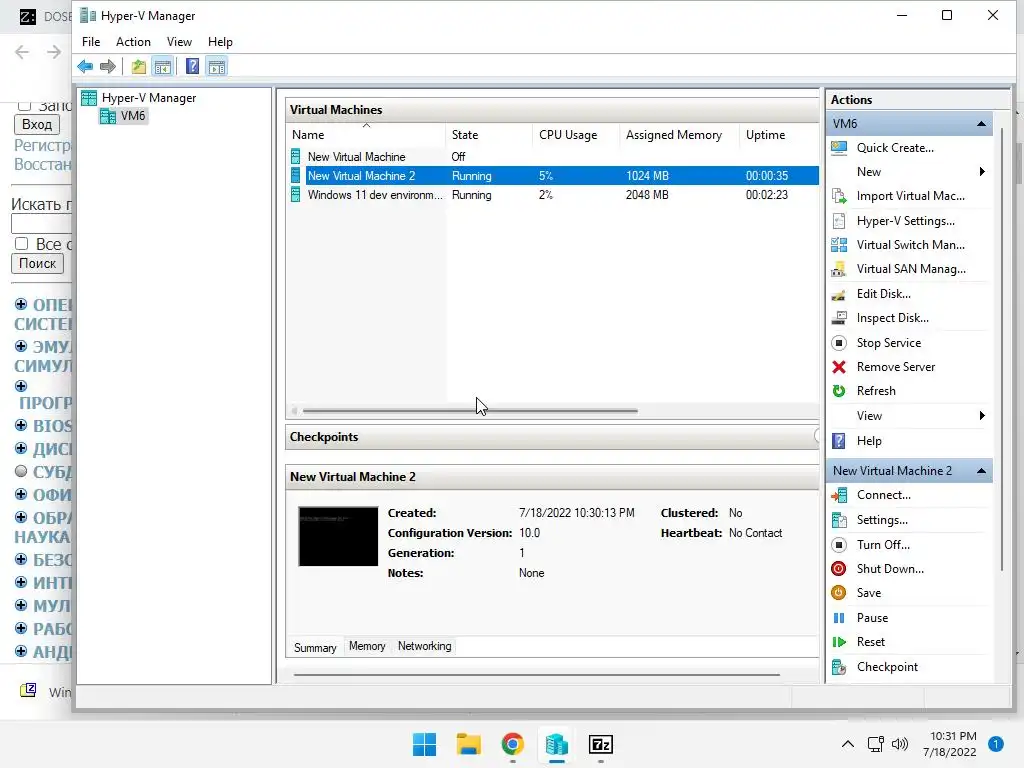The height and width of the screenshot is (768, 1024).
Task: Toggle the Все checkbox in background window
Action: (22, 244)
